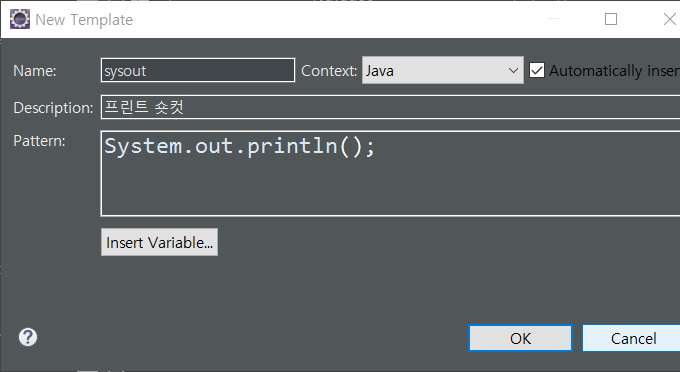This screenshot has width=680, height=372.
Task: Click inside the Pattern text area
Action: coord(390,173)
